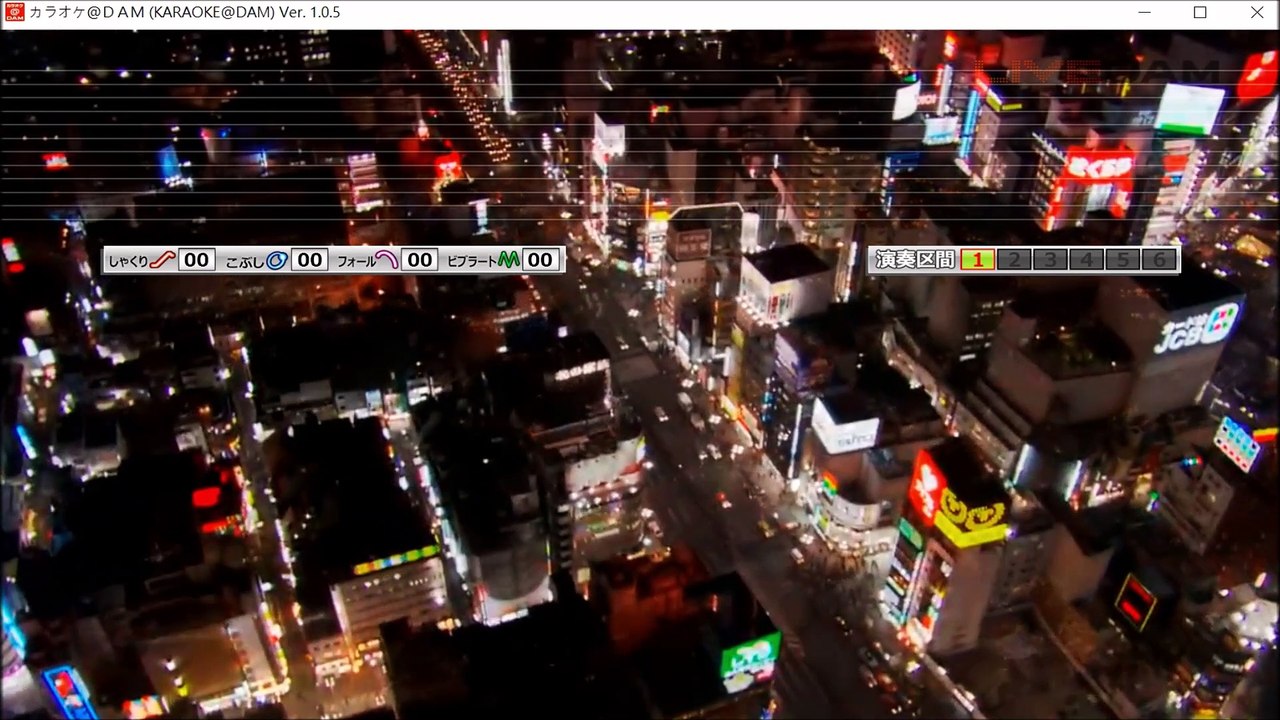Click the 演奏区間 label
The height and width of the screenshot is (720, 1280).
tap(915, 260)
